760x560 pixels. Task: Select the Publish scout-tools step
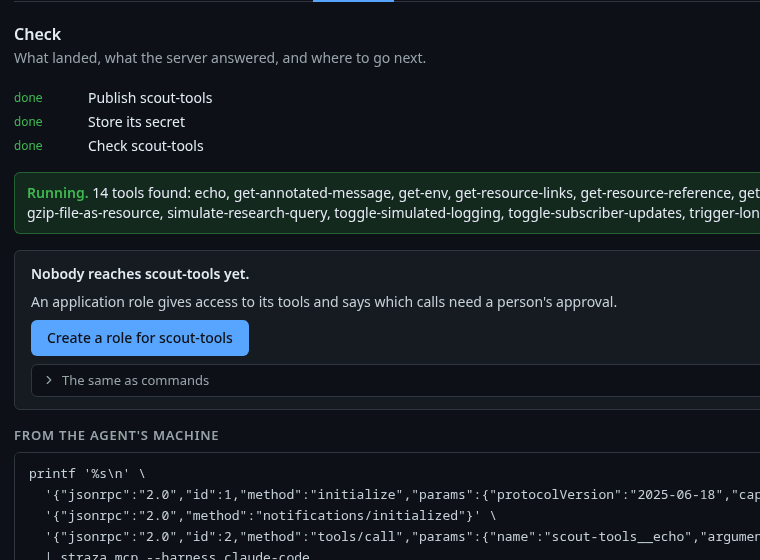pos(150,98)
